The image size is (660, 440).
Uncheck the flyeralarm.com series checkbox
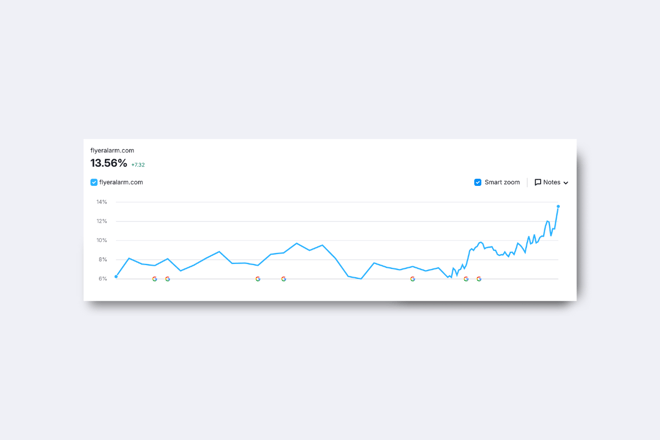(94, 182)
